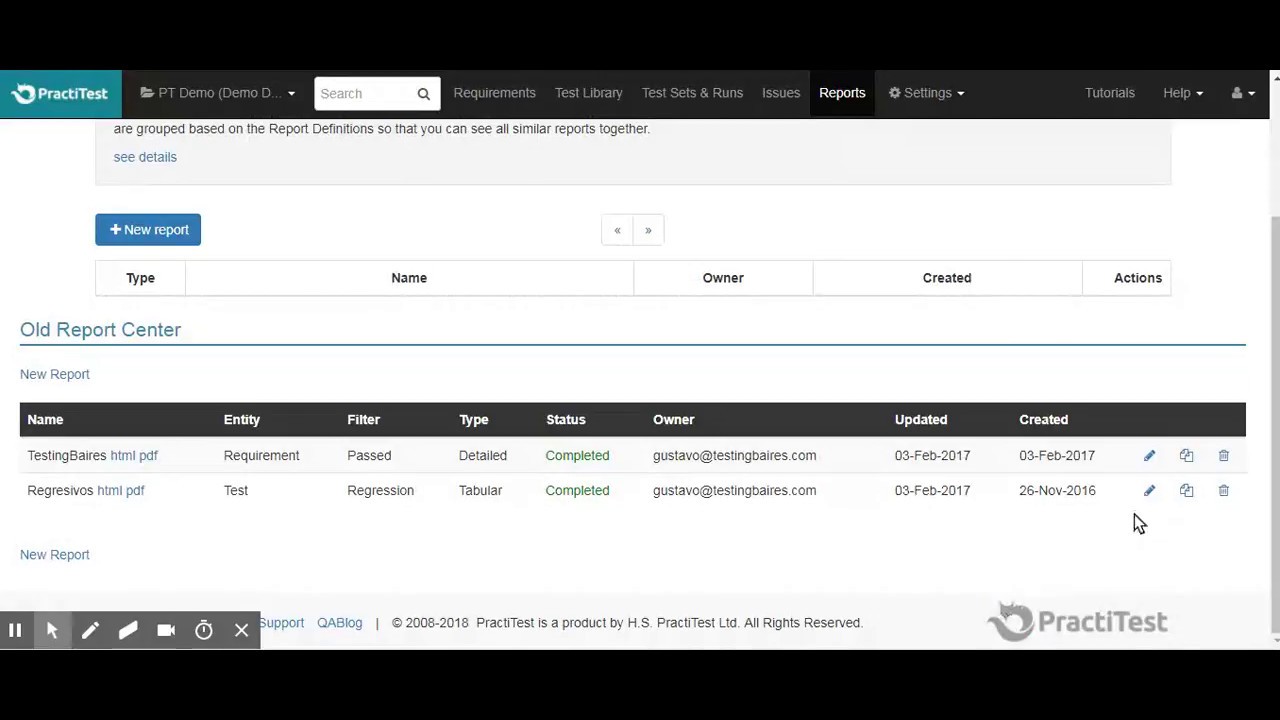Clone the TestingBaires report with copy icon
The width and height of the screenshot is (1280, 720).
pyautogui.click(x=1186, y=456)
